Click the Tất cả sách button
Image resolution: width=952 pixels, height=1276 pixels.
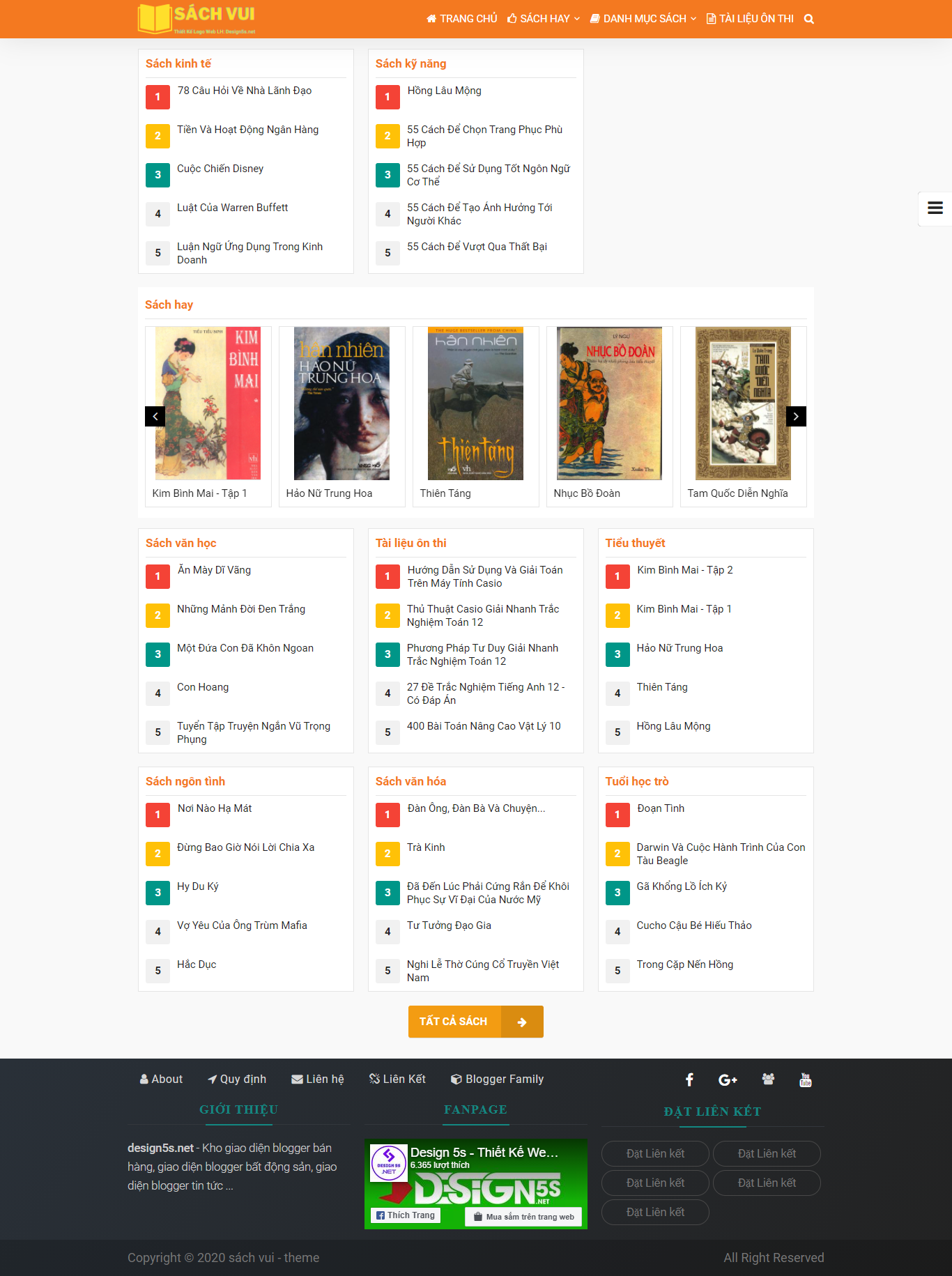476,1022
